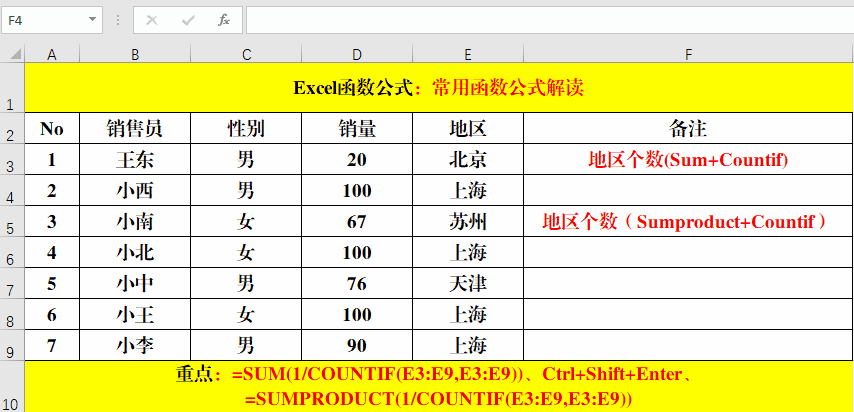Select column E header
The height and width of the screenshot is (412, 854).
pyautogui.click(x=468, y=54)
